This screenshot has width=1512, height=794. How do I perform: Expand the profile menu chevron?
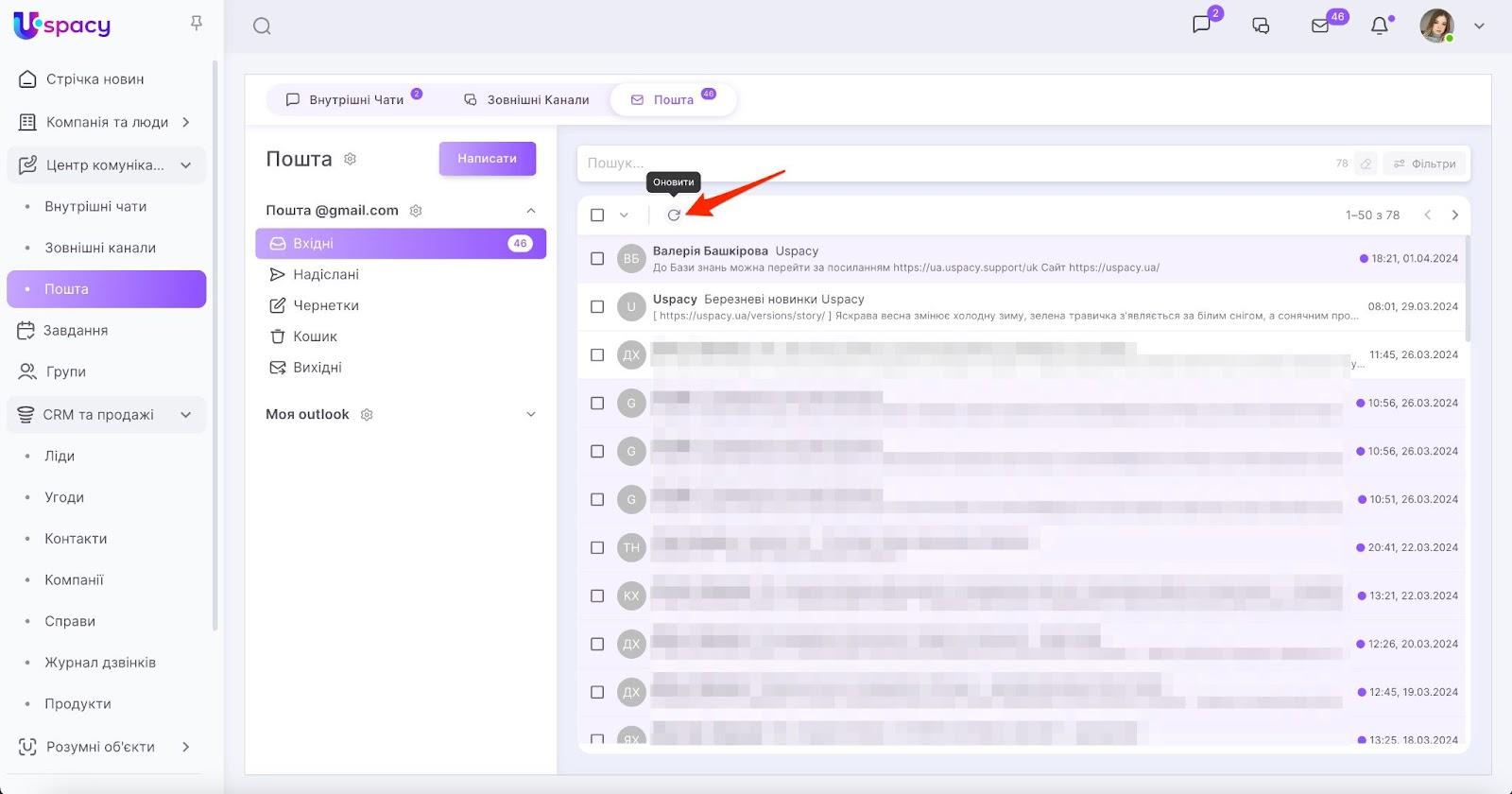pos(1480,26)
